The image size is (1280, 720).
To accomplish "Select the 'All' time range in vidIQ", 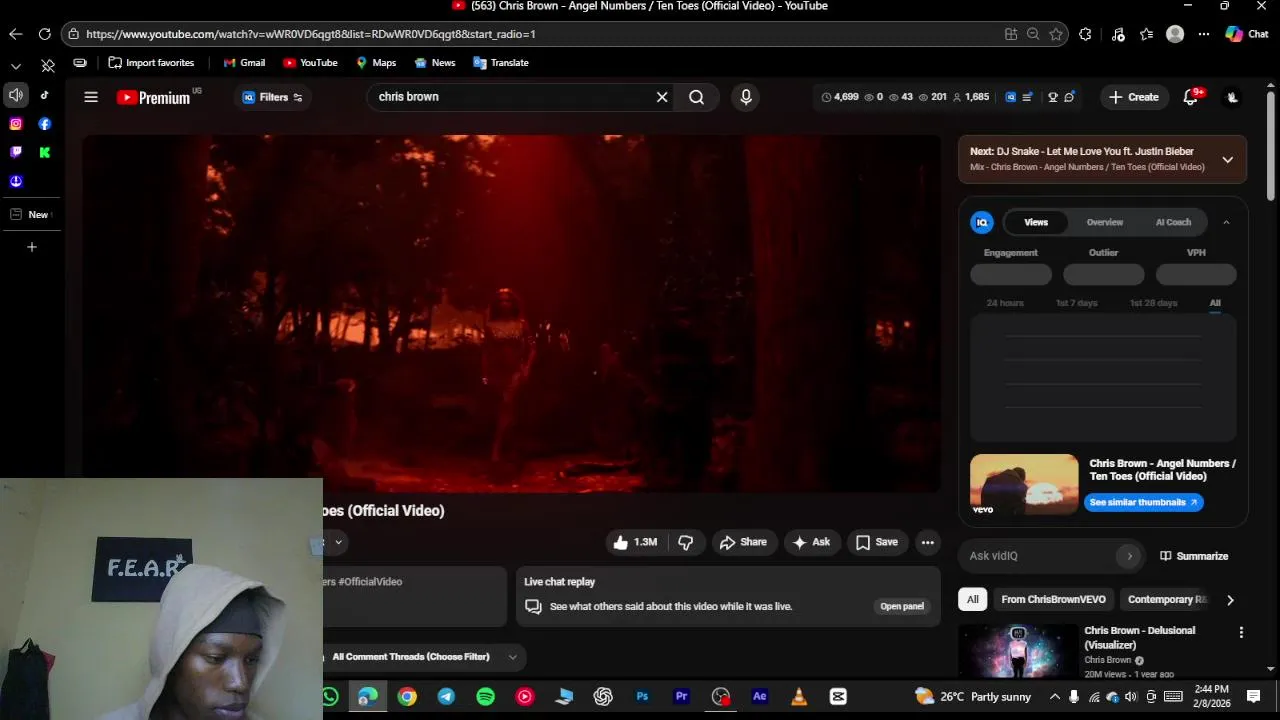I will point(1215,303).
